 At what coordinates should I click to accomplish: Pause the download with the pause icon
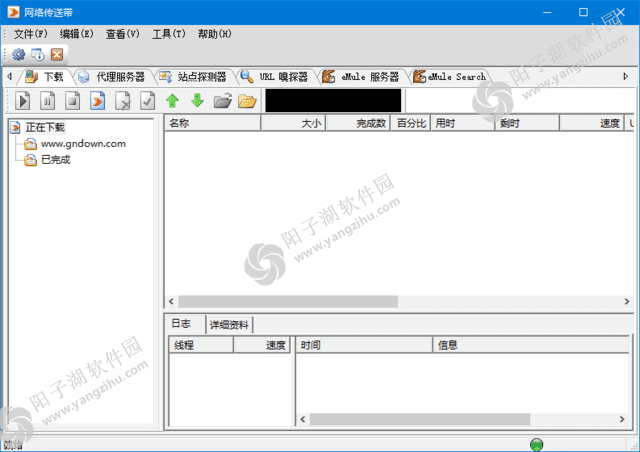click(x=47, y=101)
